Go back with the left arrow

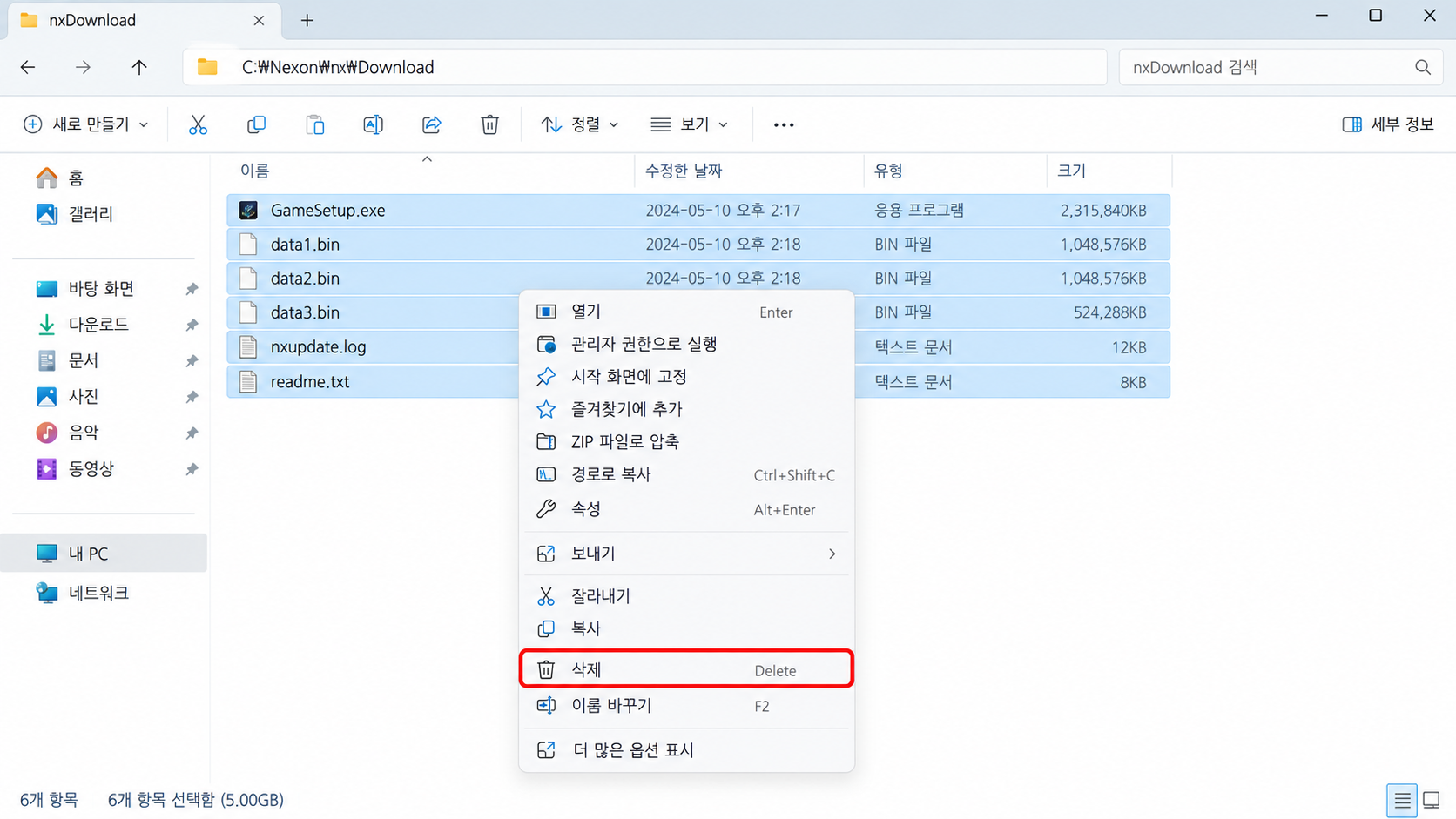[28, 67]
